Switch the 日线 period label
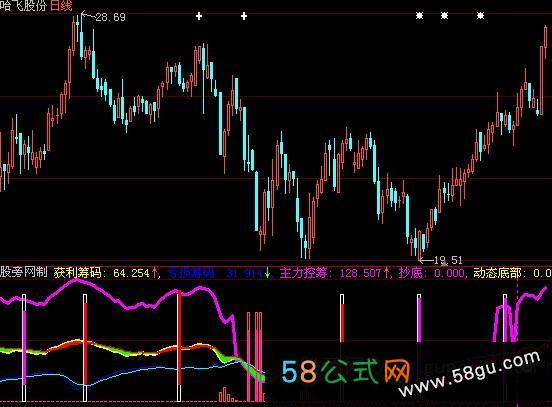 click(61, 6)
